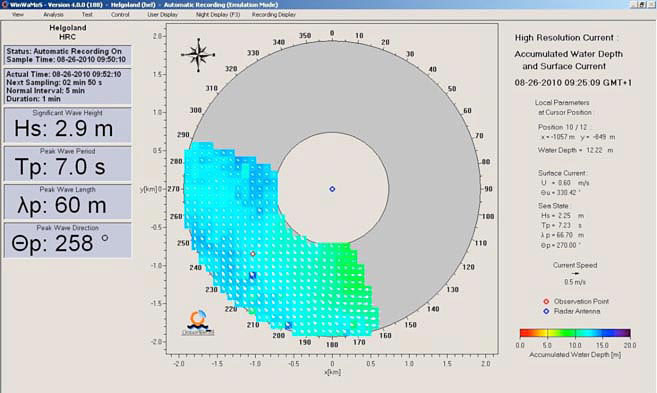Open the Analysis menu

pos(54,14)
